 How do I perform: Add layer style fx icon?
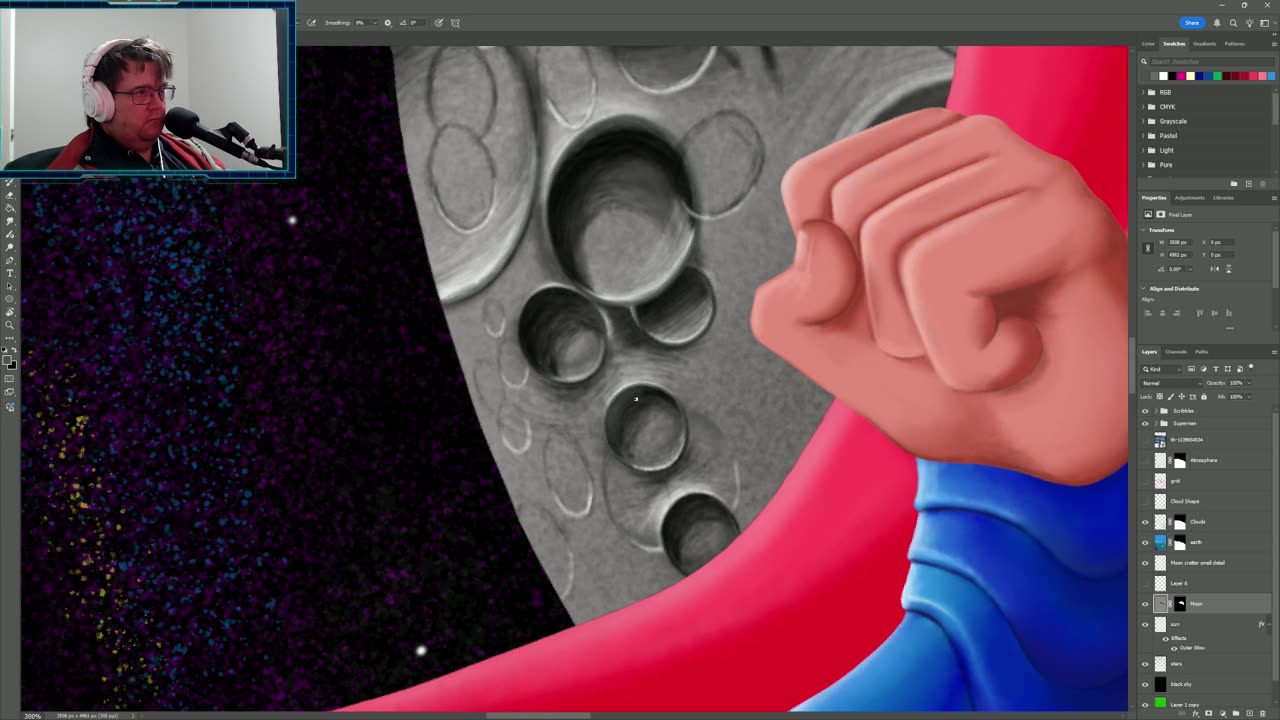[x=1196, y=713]
